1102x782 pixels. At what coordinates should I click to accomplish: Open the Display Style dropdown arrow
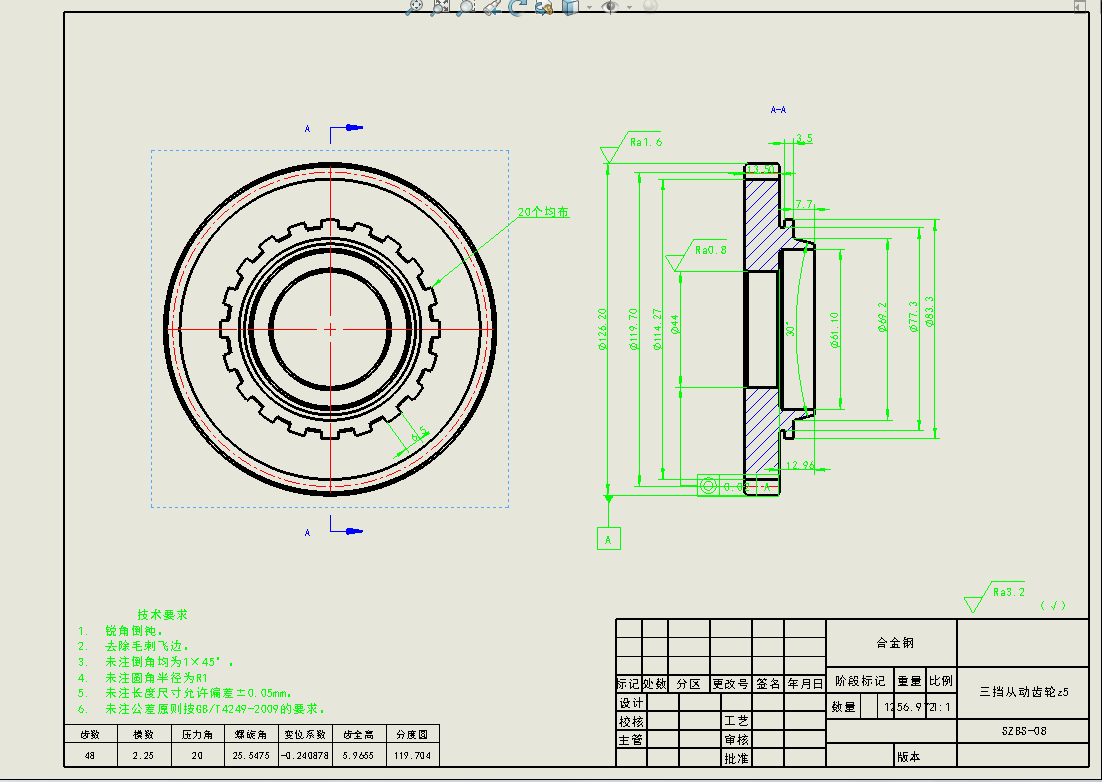(588, 7)
